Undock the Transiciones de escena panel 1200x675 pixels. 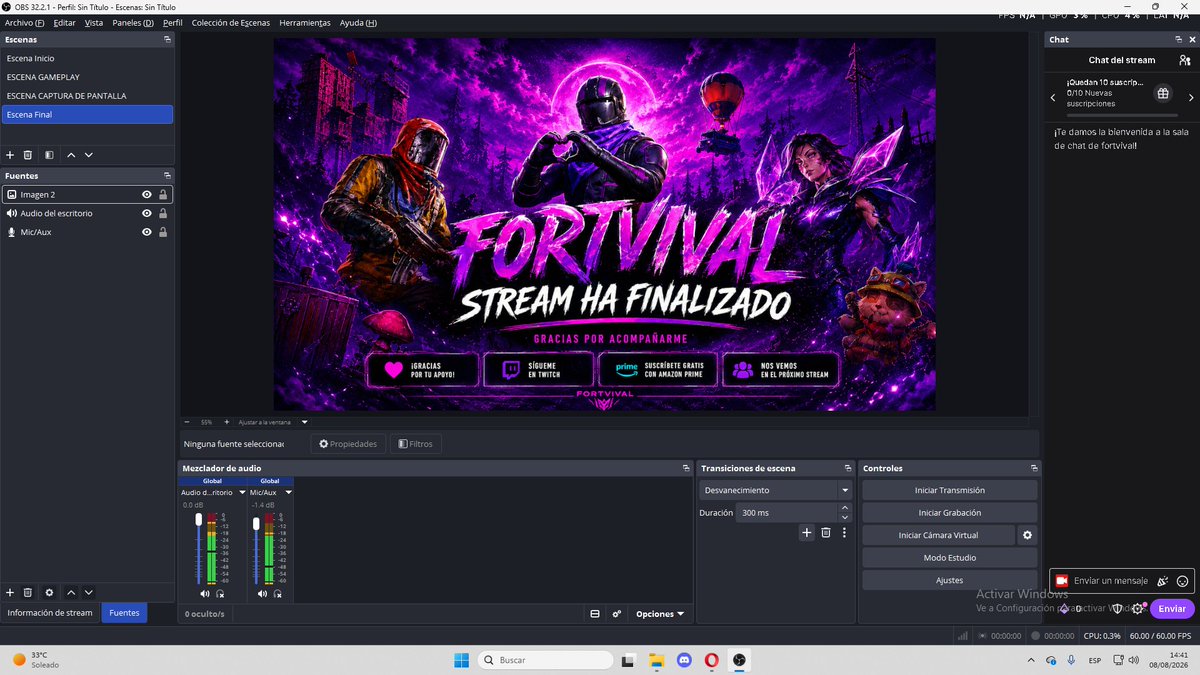pyautogui.click(x=849, y=468)
